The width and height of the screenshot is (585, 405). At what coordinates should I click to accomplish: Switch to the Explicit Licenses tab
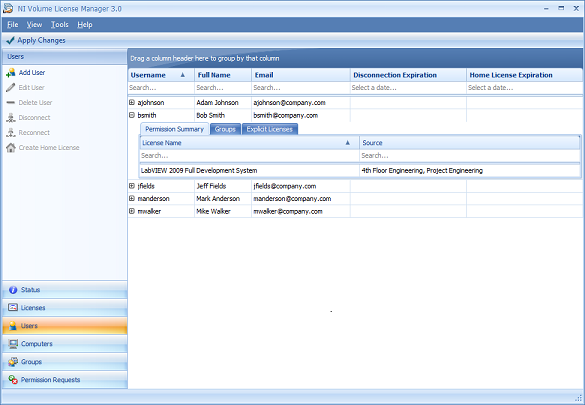269,129
